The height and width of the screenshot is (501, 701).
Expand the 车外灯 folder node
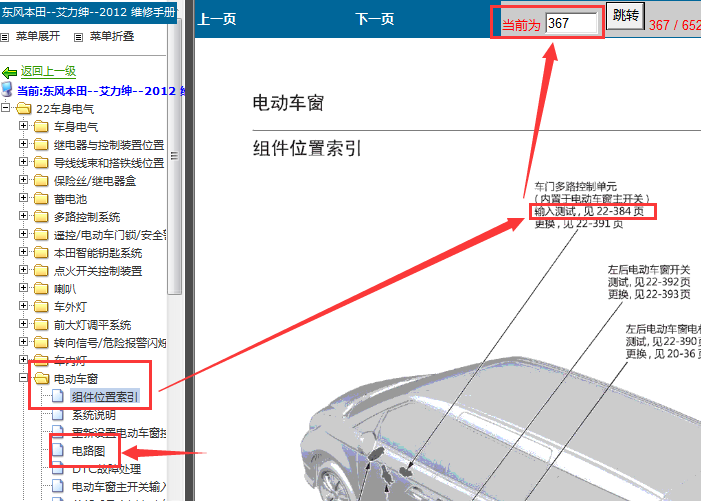click(x=23, y=306)
